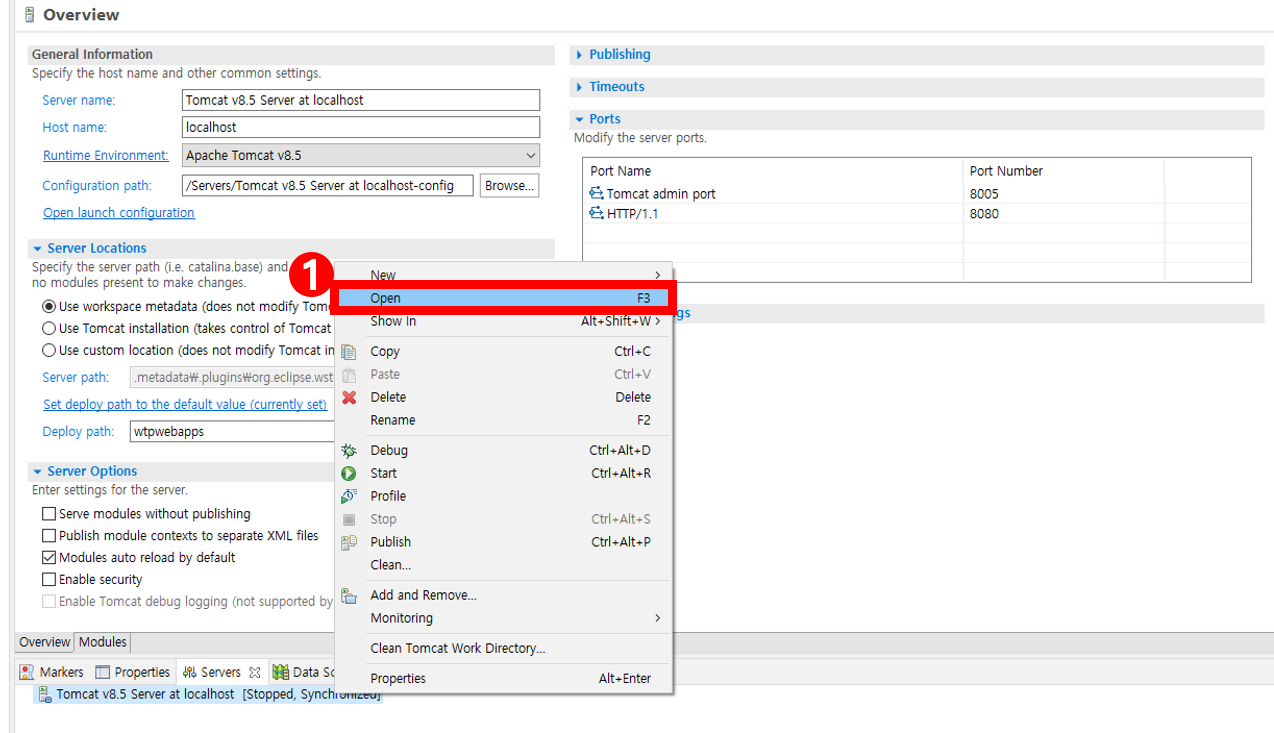Close the Servers view tab
The image size is (1274, 733).
click(x=255, y=672)
